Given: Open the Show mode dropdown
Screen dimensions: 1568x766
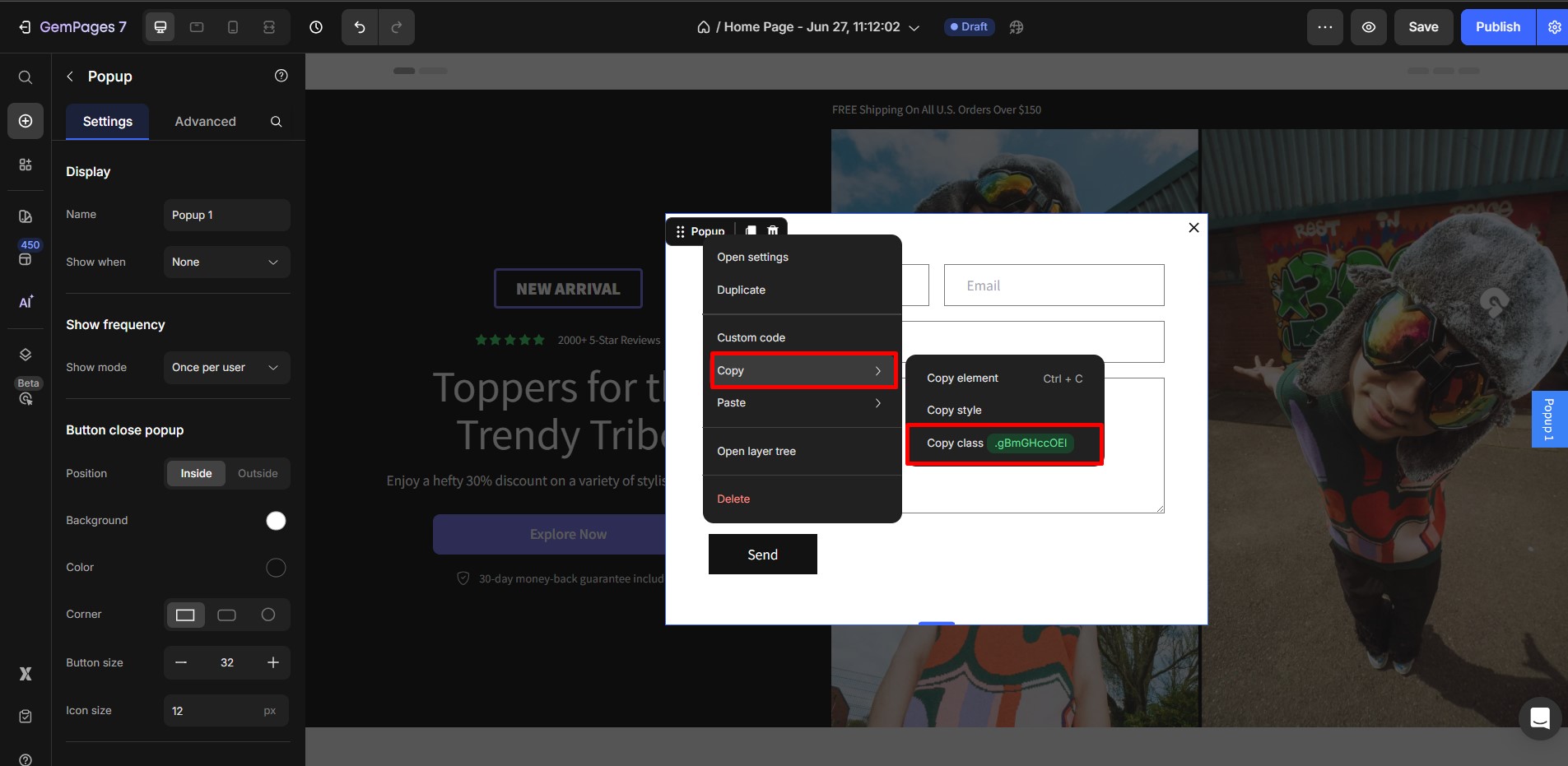Looking at the screenshot, I should tap(226, 367).
